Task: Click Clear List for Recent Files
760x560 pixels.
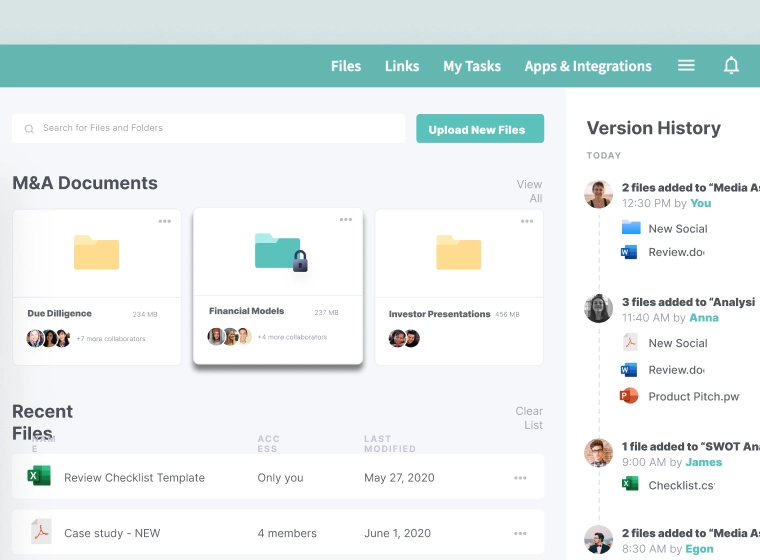Action: pyautogui.click(x=529, y=418)
